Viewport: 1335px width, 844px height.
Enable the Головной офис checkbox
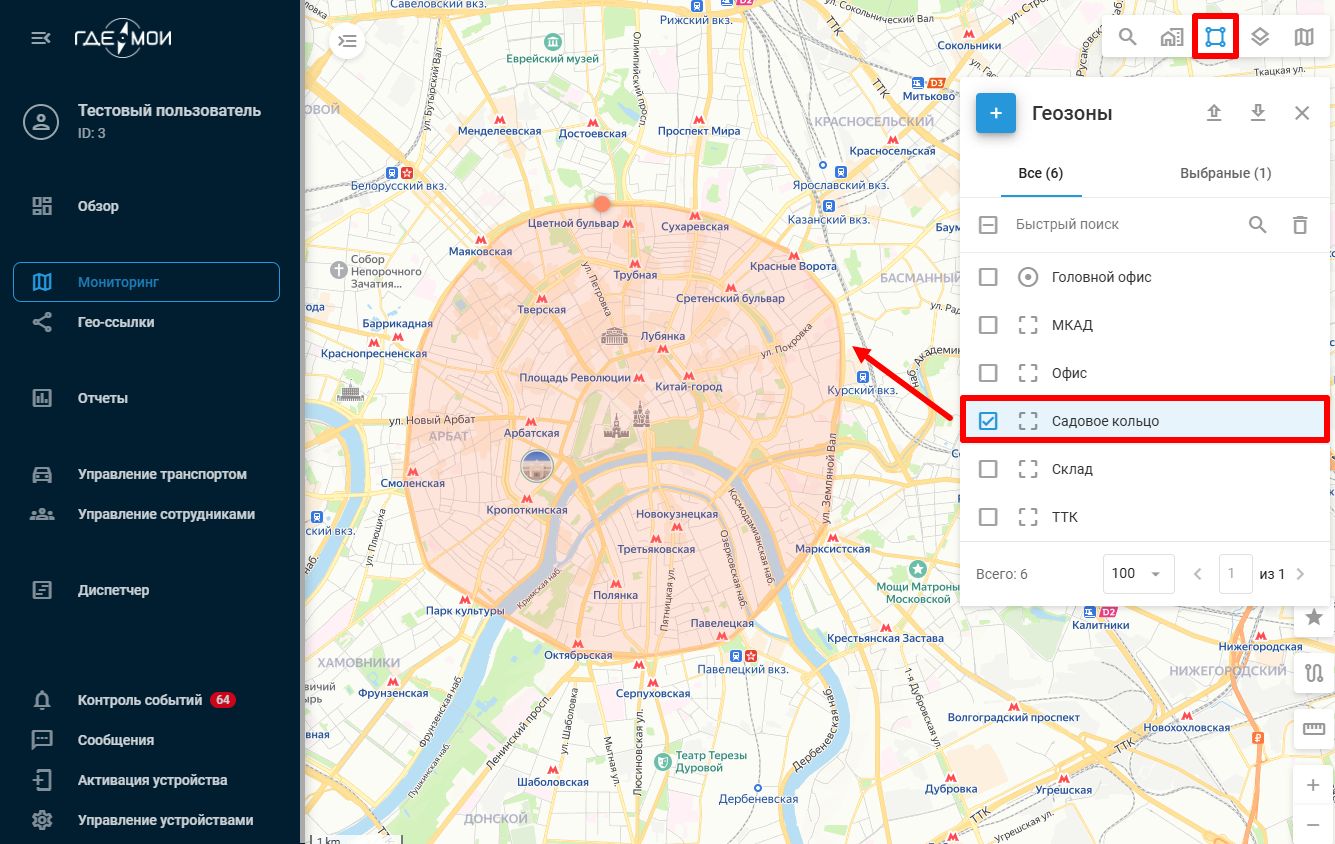[x=988, y=277]
